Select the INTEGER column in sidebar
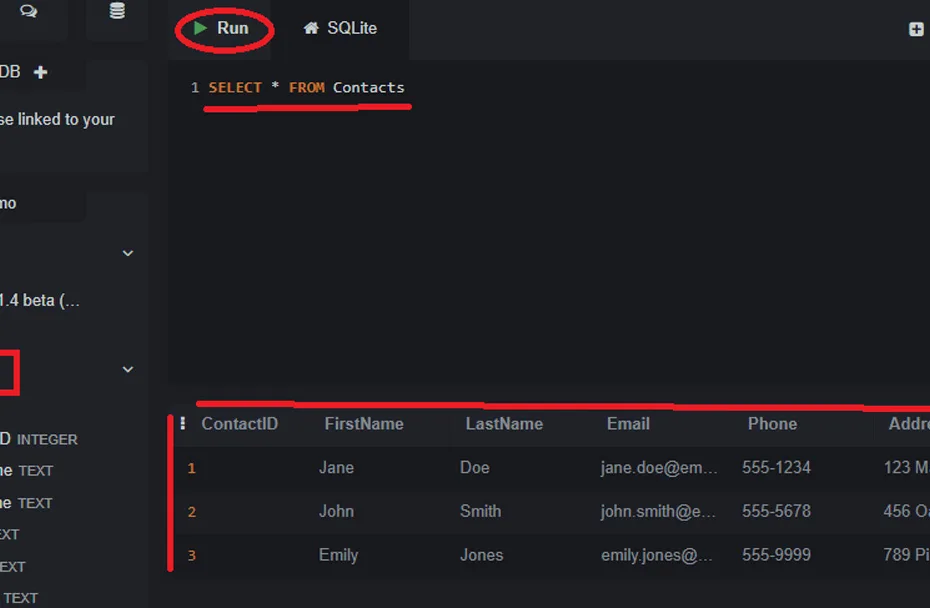This screenshot has height=608, width=930. [45, 439]
